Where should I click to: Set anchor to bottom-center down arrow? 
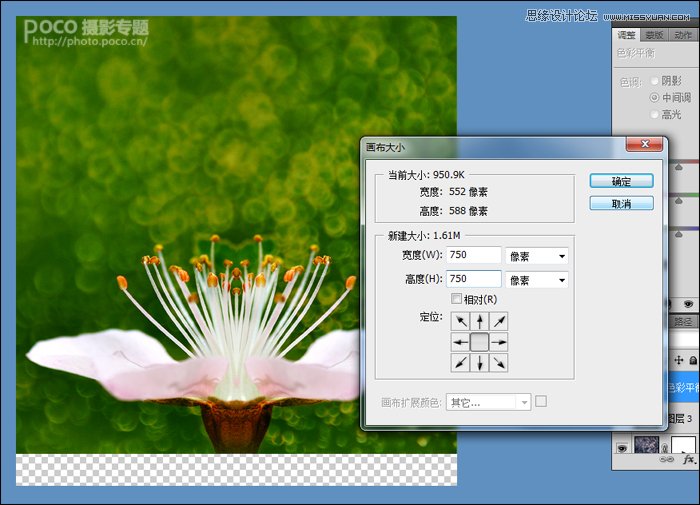[479, 363]
